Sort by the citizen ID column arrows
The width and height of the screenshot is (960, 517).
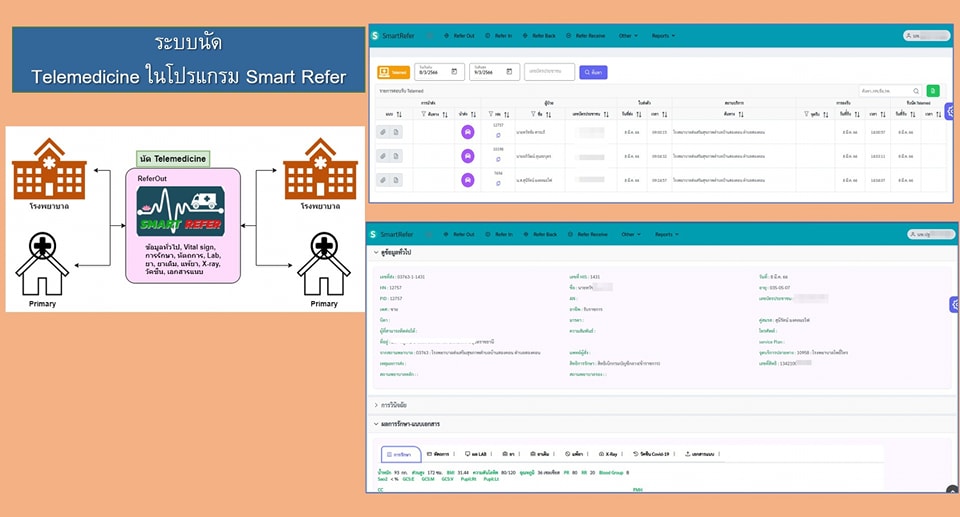606,115
